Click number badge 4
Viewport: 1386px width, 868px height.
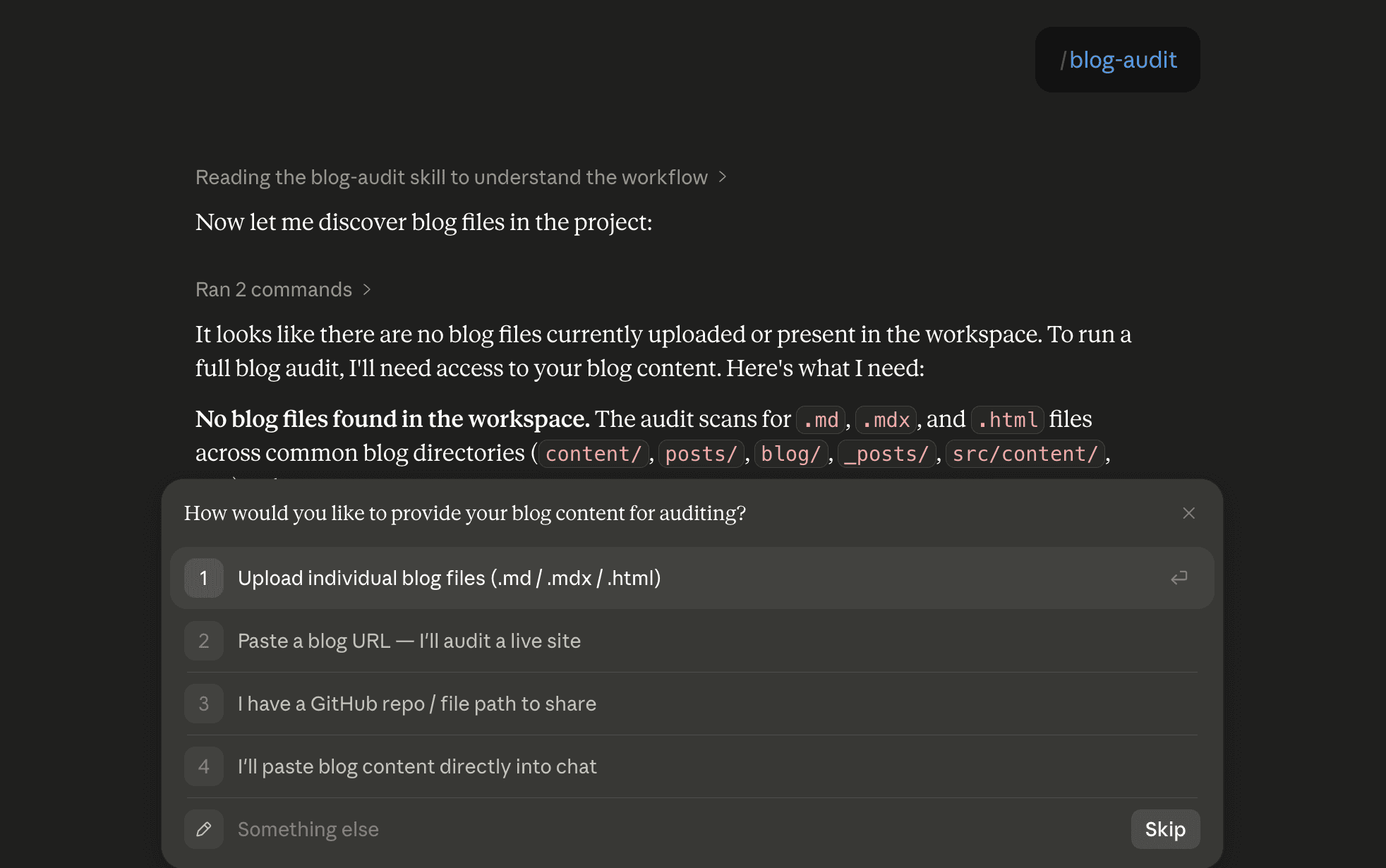[x=204, y=766]
